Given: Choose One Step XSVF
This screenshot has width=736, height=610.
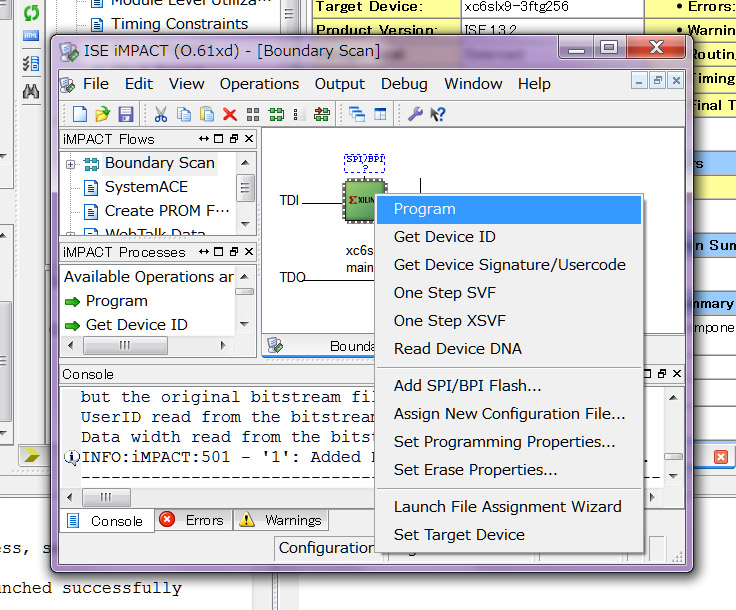Looking at the screenshot, I should 509,321.
